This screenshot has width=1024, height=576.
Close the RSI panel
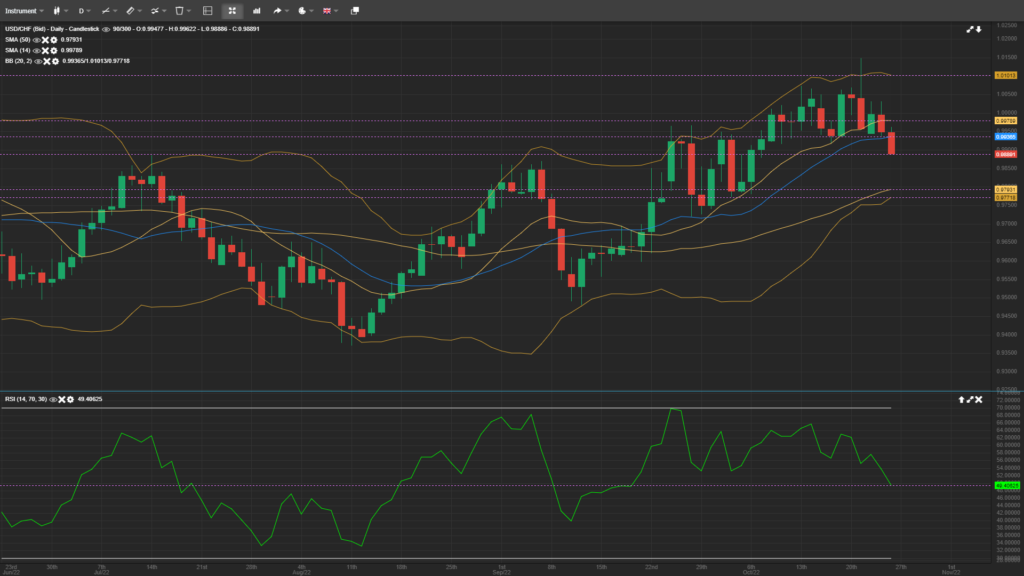point(978,400)
